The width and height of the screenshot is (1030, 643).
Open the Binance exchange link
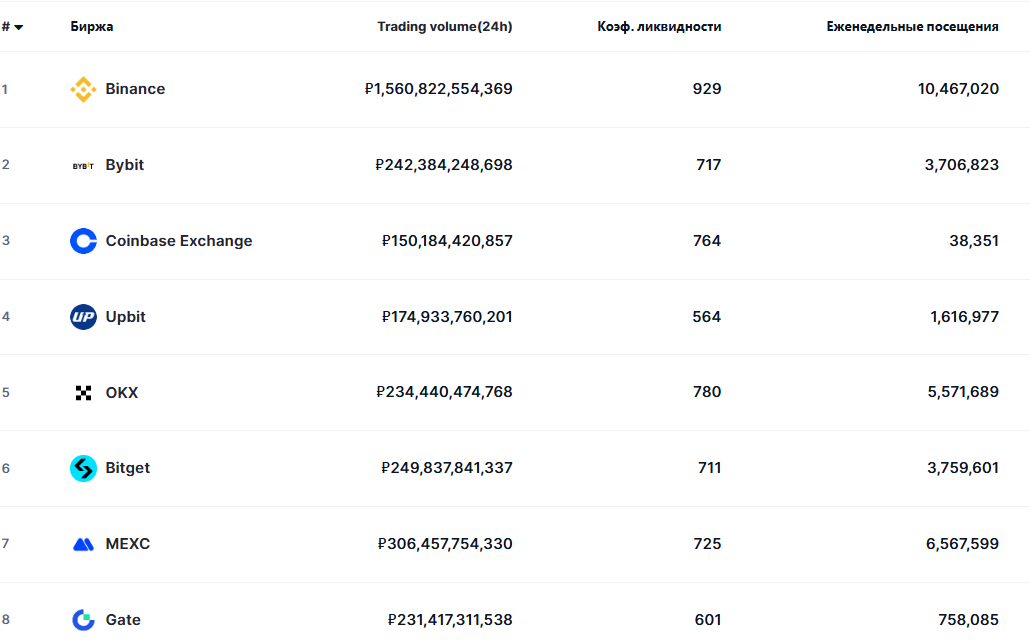click(x=135, y=89)
